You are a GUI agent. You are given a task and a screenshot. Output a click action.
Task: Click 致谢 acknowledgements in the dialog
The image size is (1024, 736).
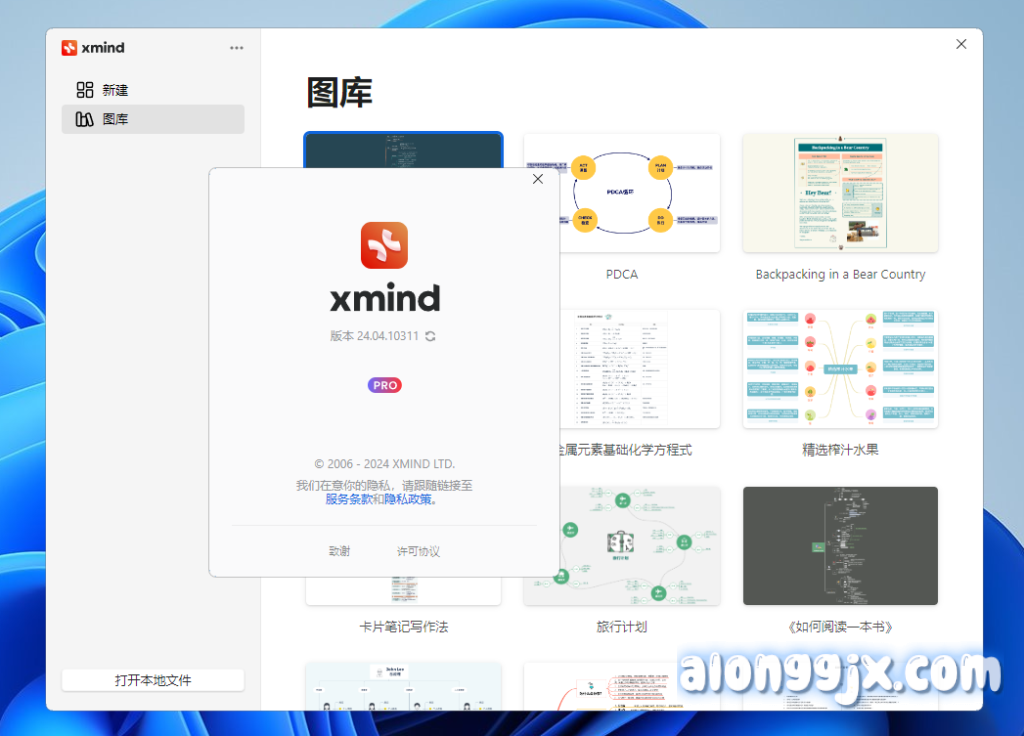(x=339, y=551)
